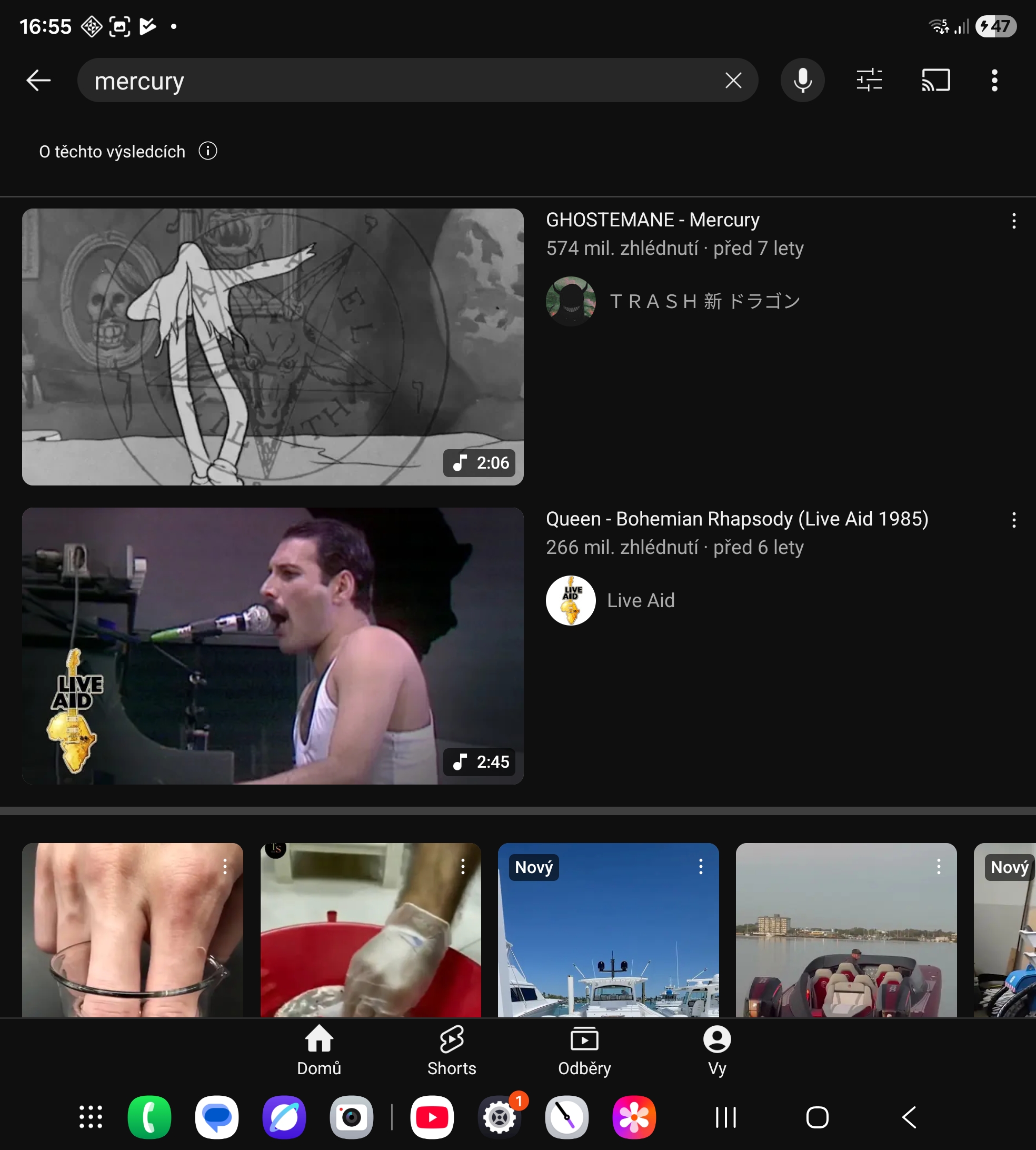Tap the mercury search field
The image size is (1036, 1150).
pyautogui.click(x=417, y=80)
